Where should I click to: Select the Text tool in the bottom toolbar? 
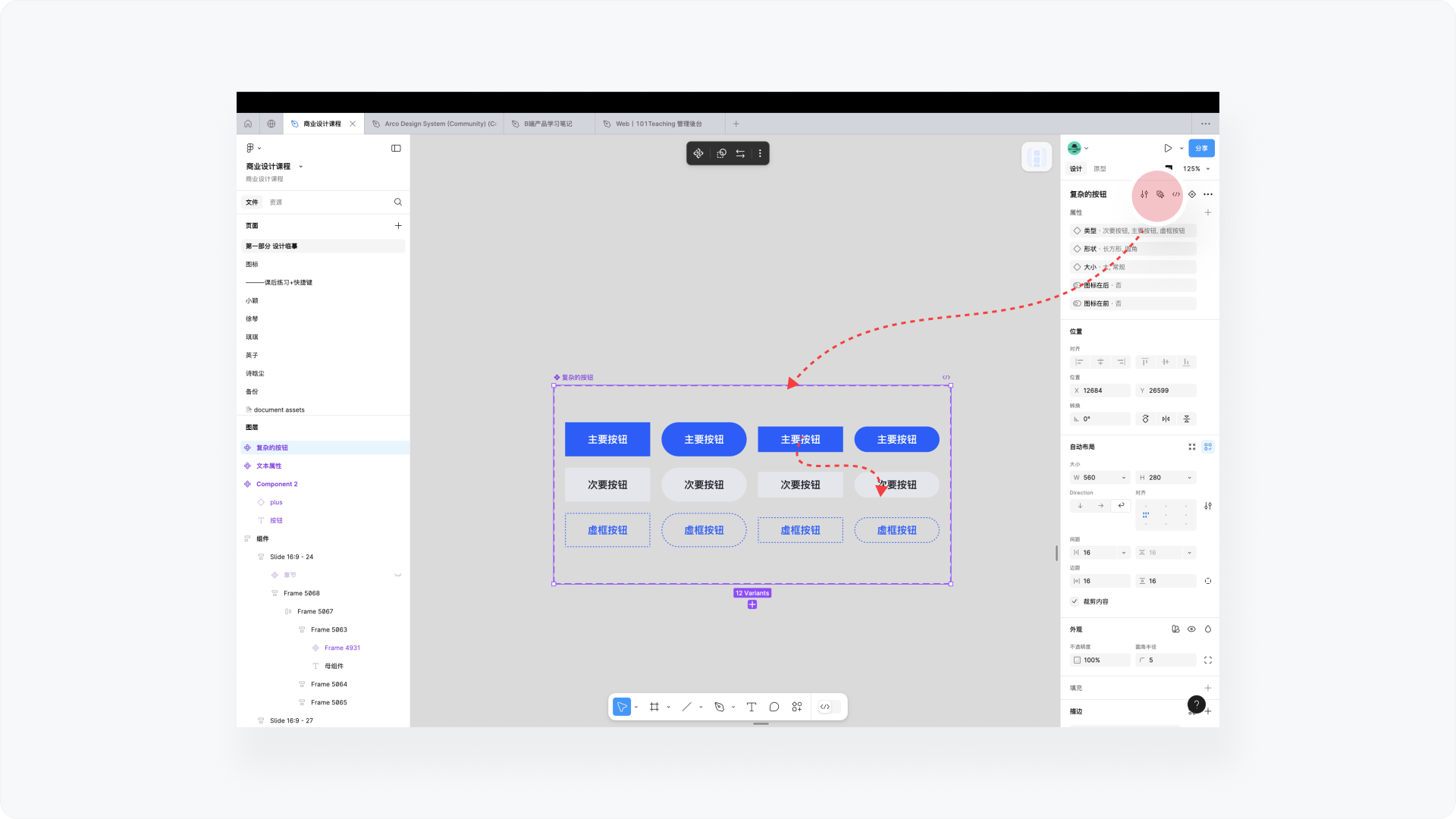coord(752,707)
